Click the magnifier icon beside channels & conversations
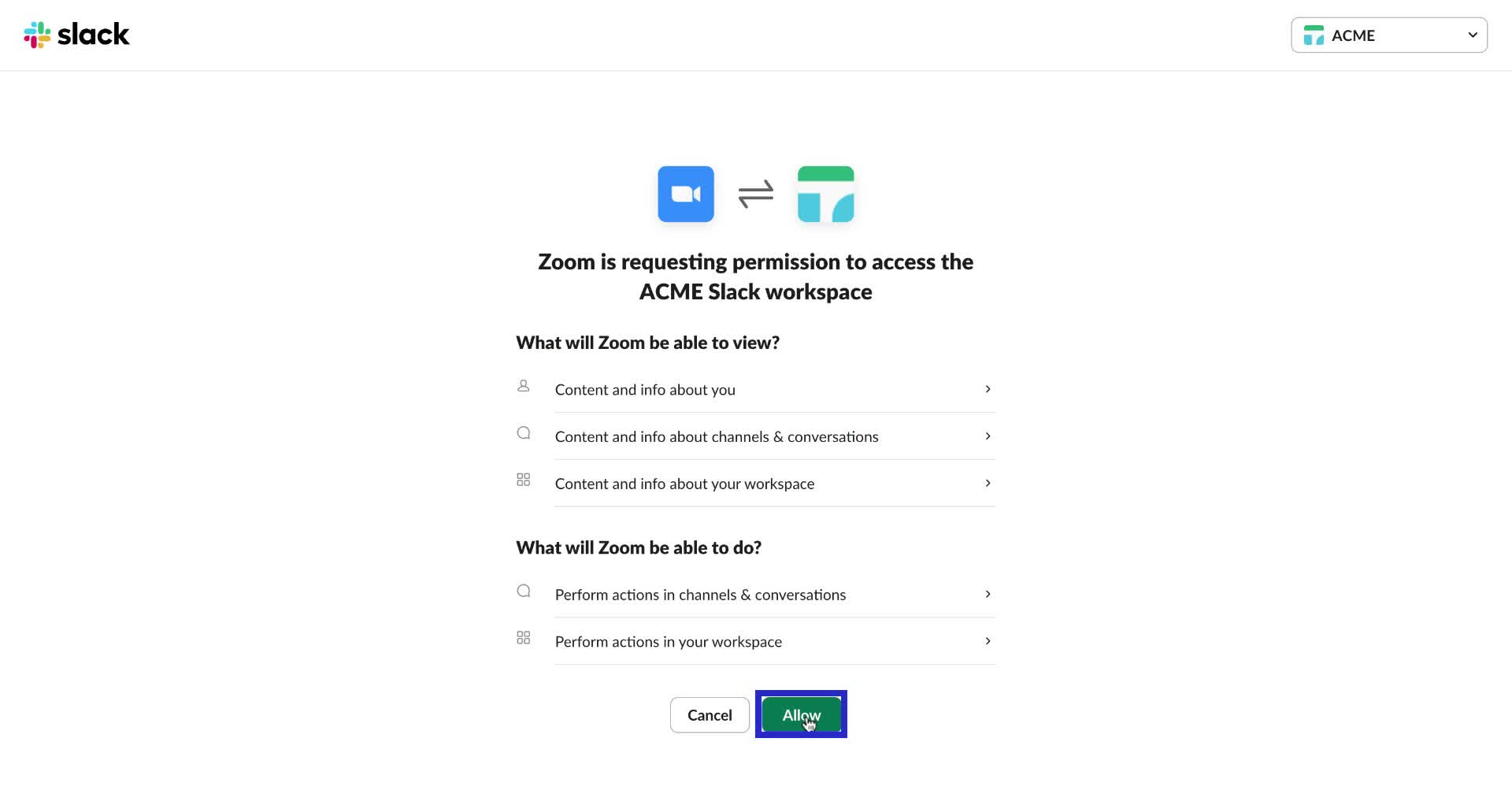The image size is (1512, 805). (x=523, y=432)
